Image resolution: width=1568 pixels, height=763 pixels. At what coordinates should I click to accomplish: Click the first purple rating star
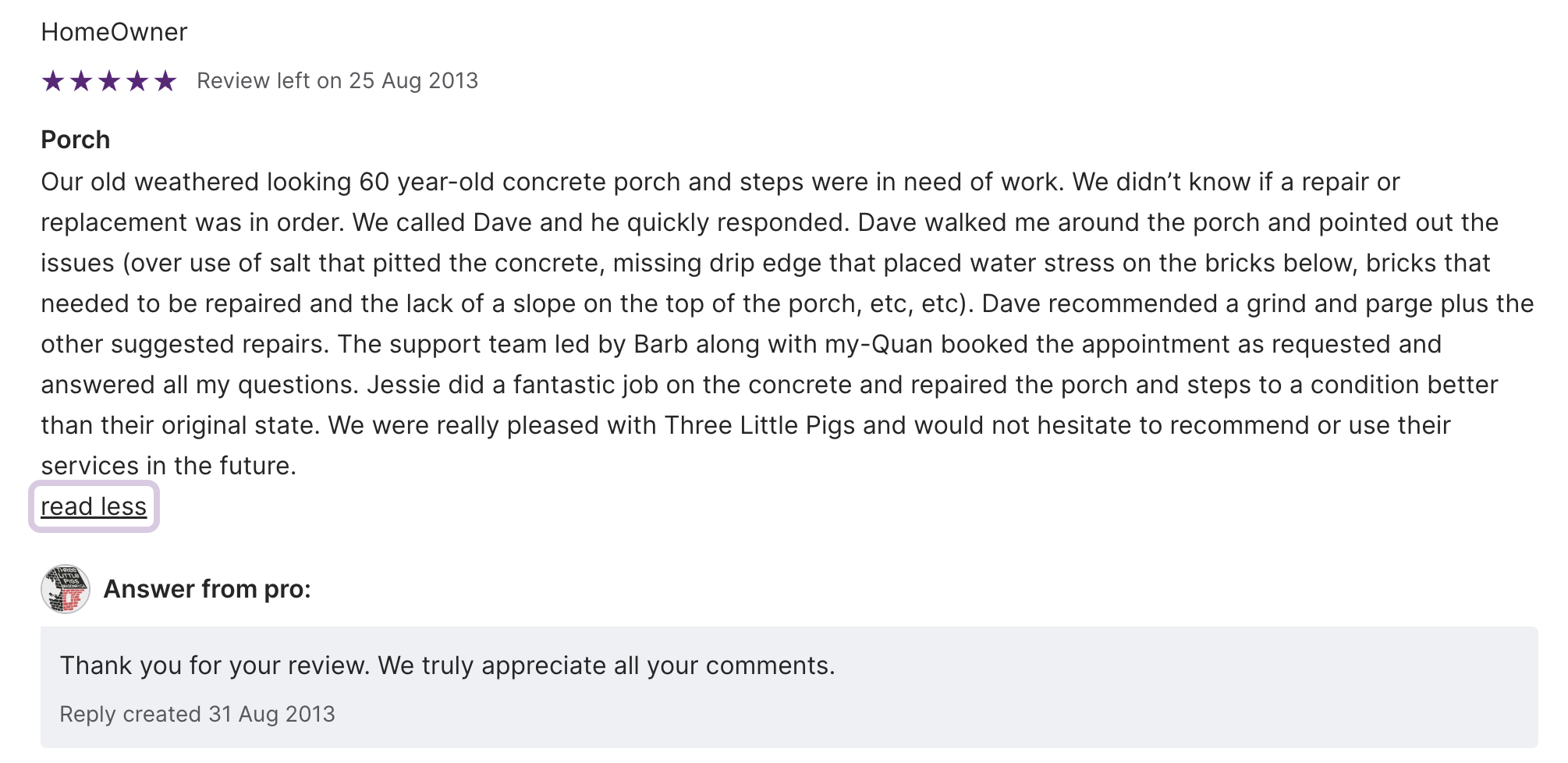click(x=53, y=80)
